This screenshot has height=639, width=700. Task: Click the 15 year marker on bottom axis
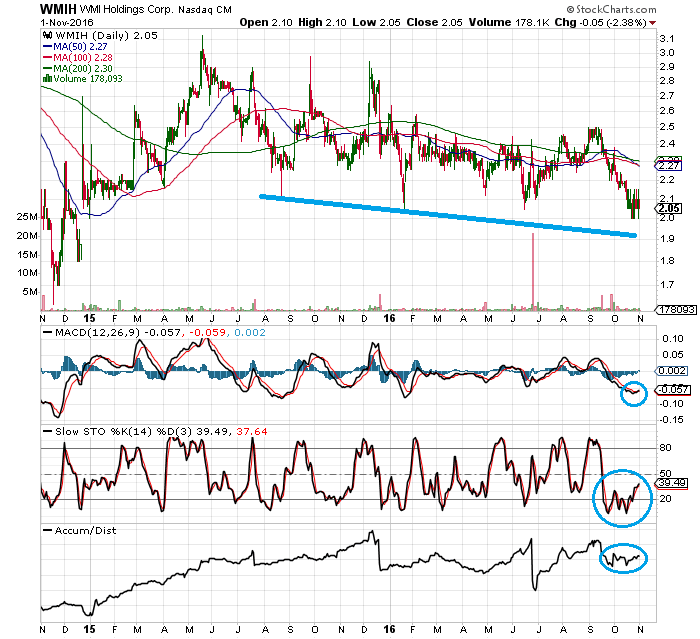[x=89, y=630]
